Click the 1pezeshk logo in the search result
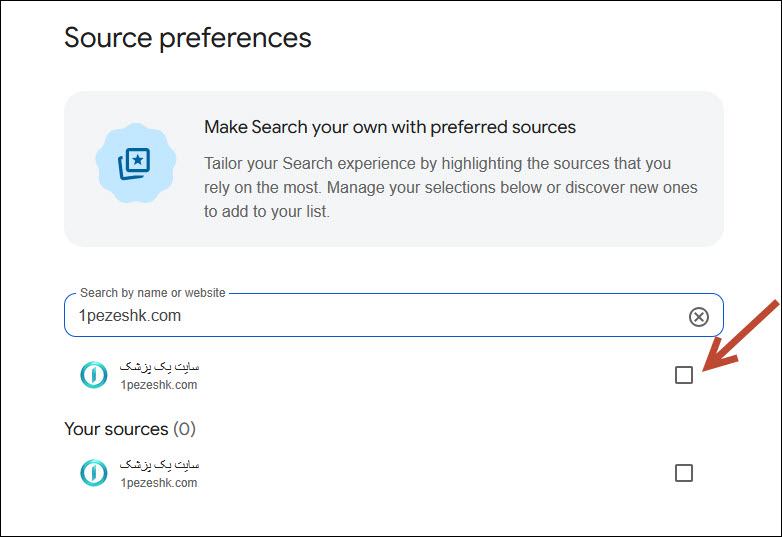 [x=94, y=375]
